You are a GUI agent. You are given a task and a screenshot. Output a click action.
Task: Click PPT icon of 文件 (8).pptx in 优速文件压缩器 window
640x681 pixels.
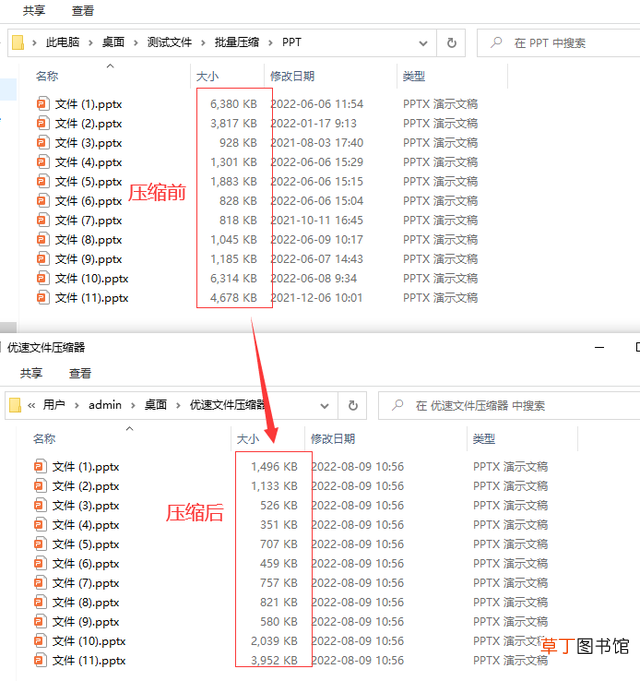pos(40,602)
